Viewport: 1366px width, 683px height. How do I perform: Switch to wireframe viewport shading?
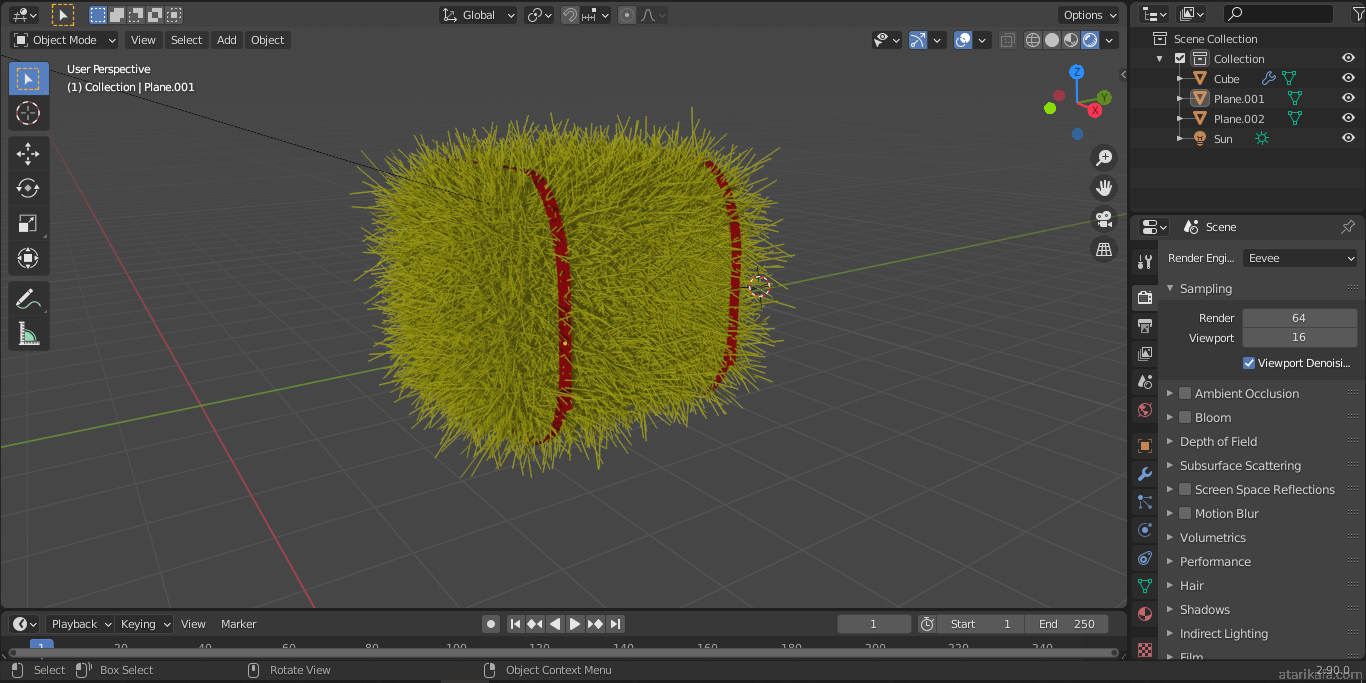click(x=1033, y=40)
